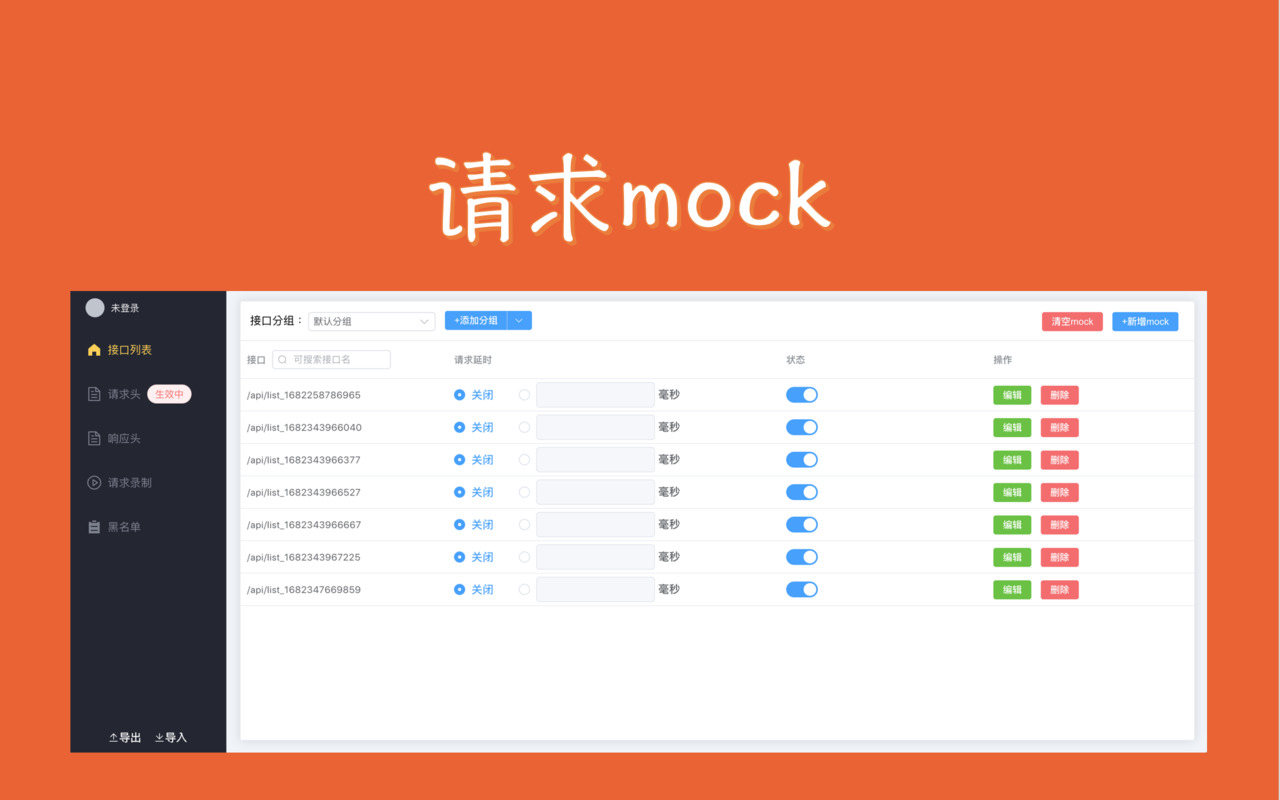The width and height of the screenshot is (1280, 800).
Task: Open 接口列表 home icon
Action: [94, 350]
